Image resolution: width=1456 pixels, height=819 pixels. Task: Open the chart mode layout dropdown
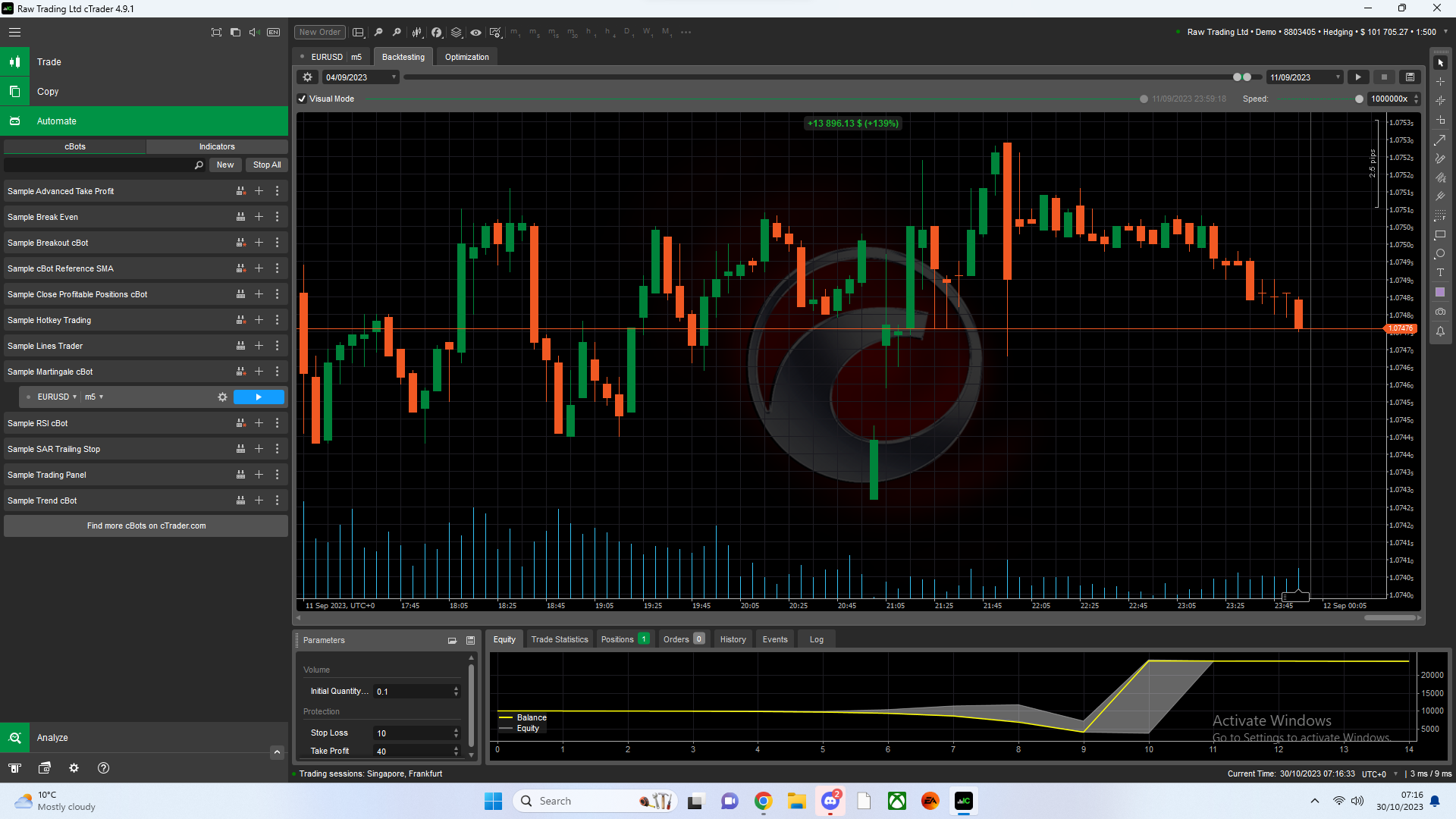[x=358, y=32]
